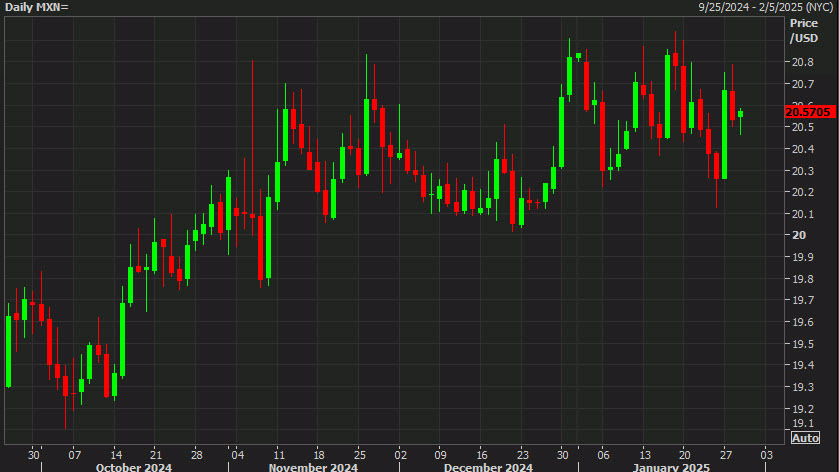
Task: Click the 18 date tick in November
Action: 319,455
